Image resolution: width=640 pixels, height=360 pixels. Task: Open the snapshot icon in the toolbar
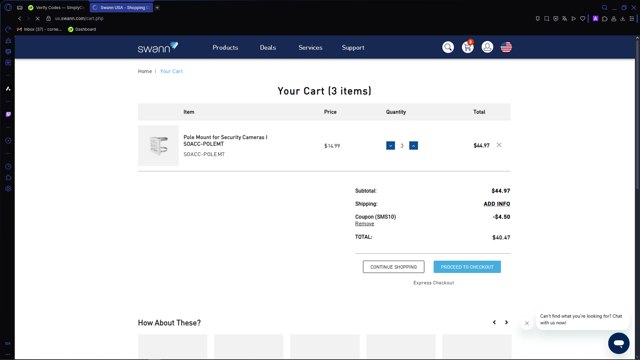click(547, 18)
